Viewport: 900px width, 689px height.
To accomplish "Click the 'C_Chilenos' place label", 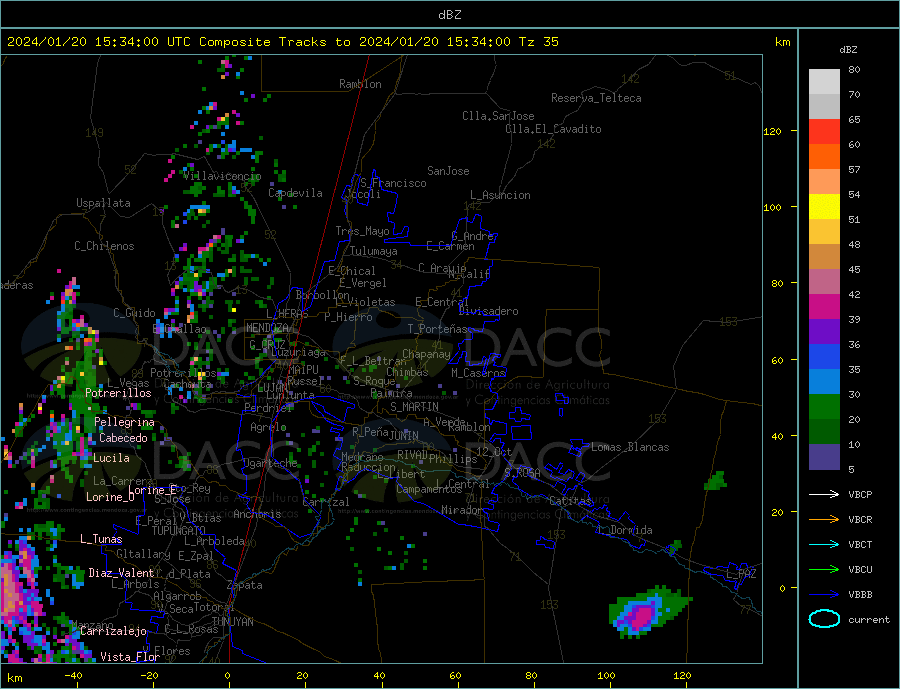I will [104, 246].
